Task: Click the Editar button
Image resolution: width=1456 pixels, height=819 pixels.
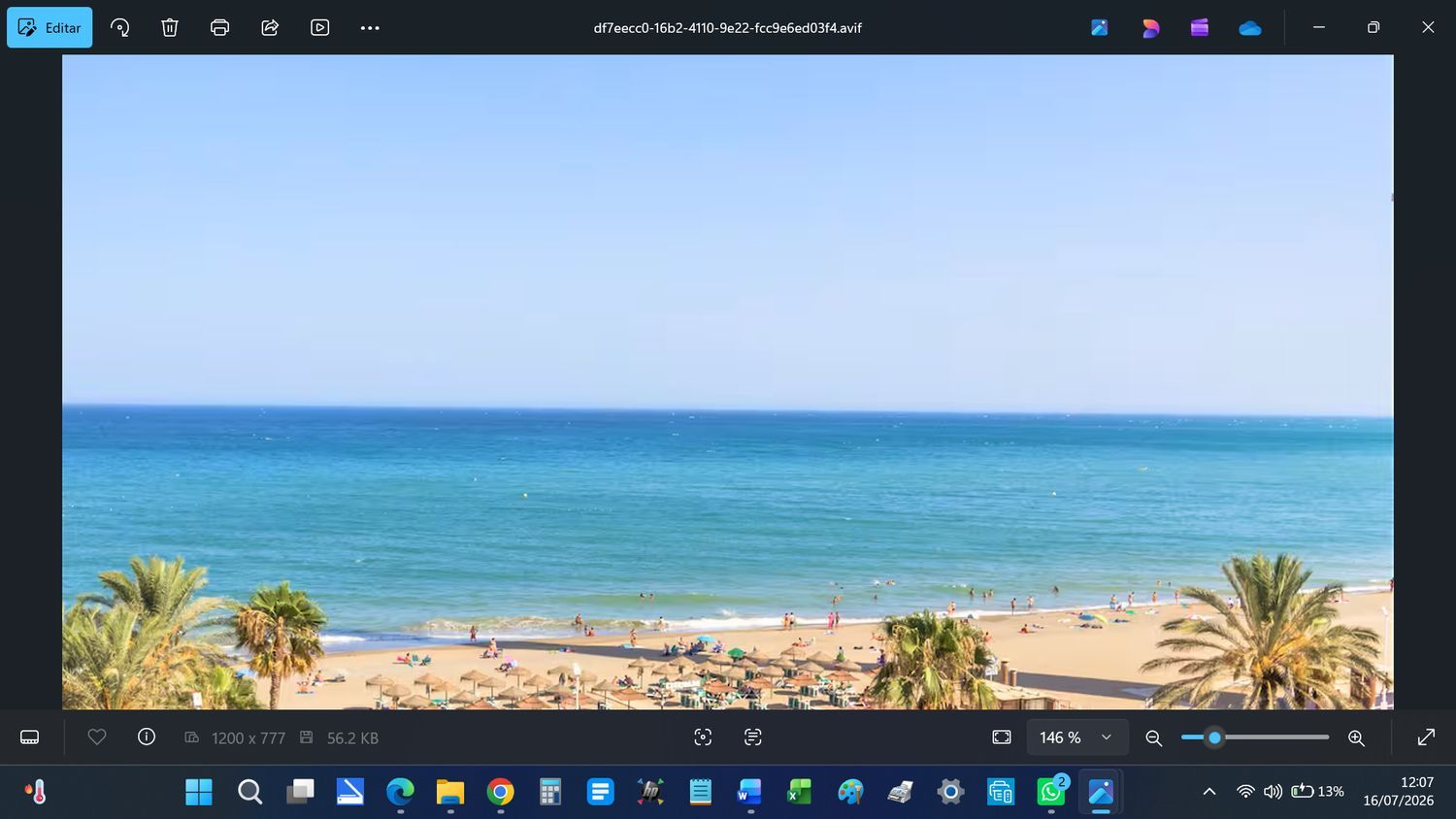Action: 50,27
